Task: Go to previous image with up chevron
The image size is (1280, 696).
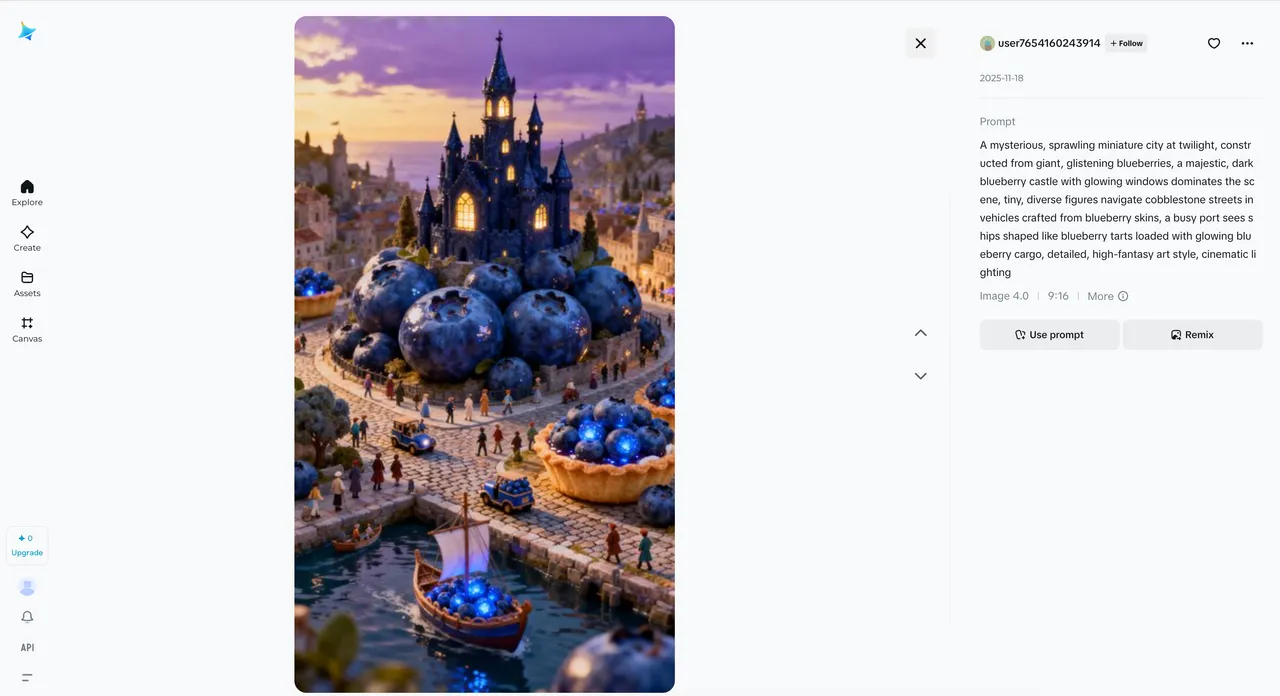Action: (921, 333)
